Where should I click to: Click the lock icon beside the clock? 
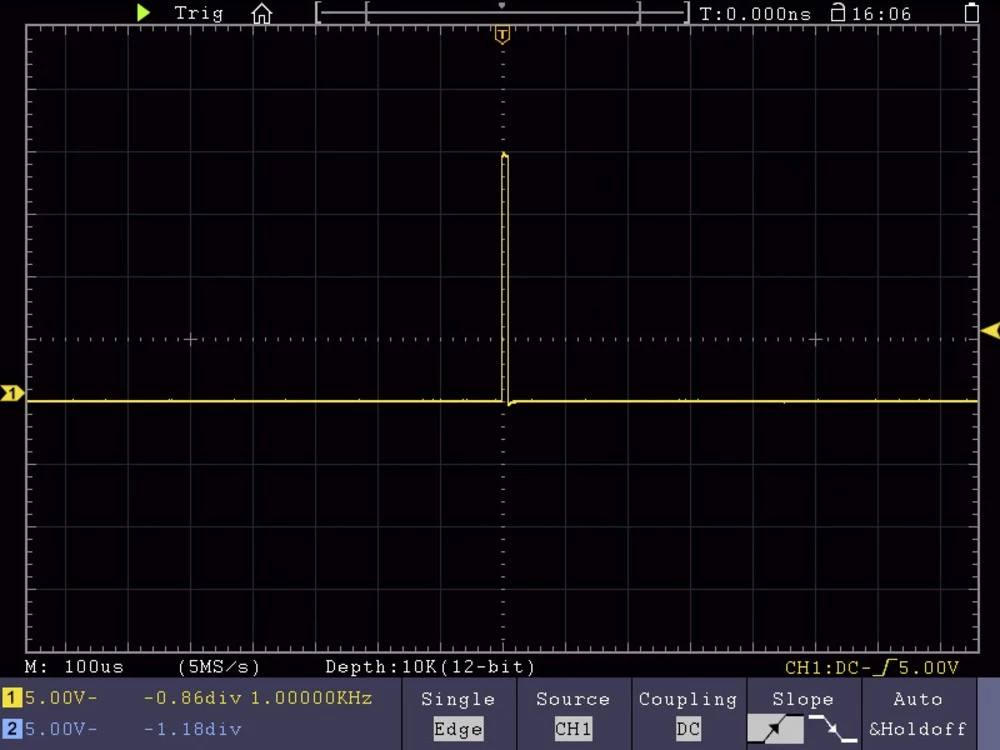(838, 13)
